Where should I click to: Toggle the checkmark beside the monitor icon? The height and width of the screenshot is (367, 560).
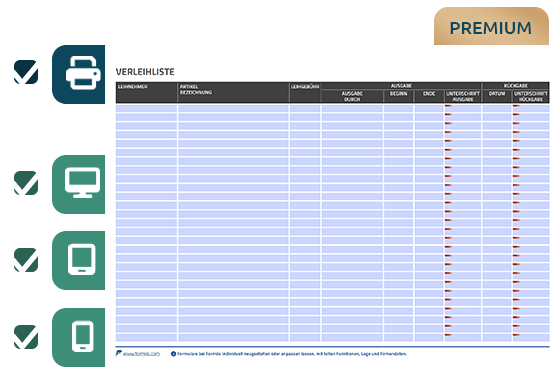click(x=26, y=183)
